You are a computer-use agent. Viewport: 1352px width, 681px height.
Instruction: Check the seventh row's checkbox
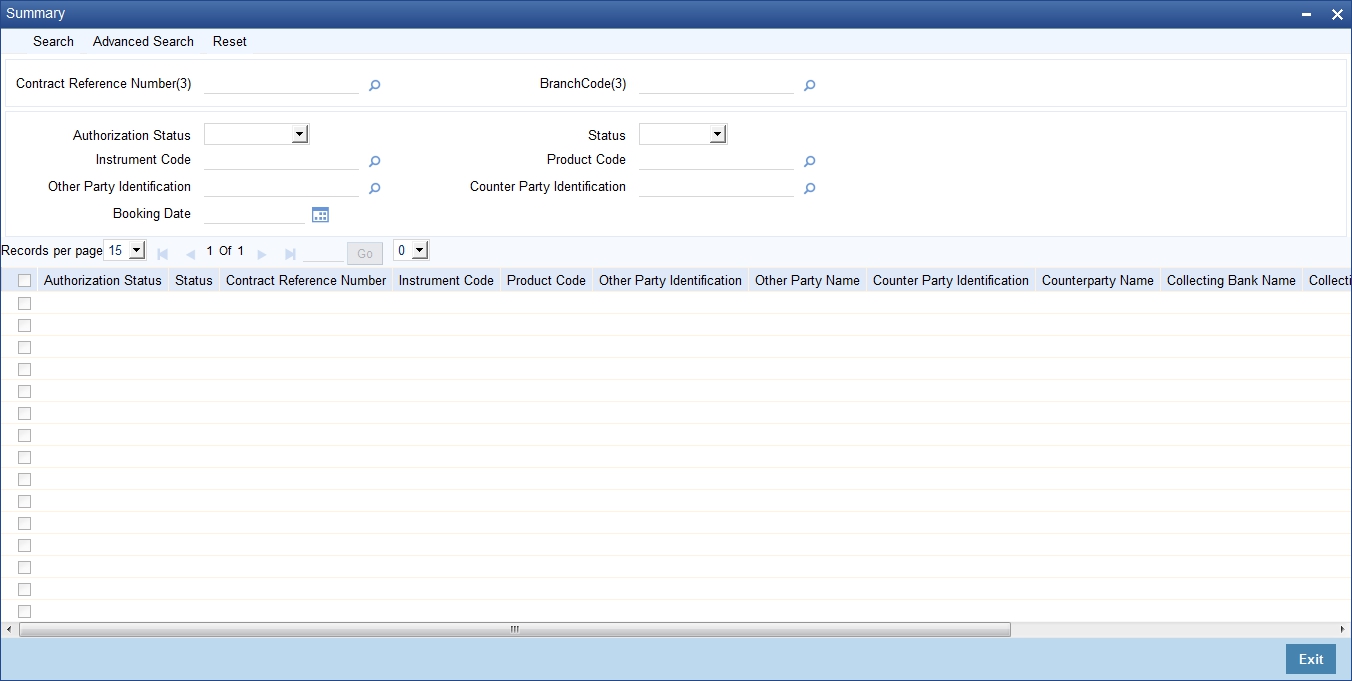[25, 435]
